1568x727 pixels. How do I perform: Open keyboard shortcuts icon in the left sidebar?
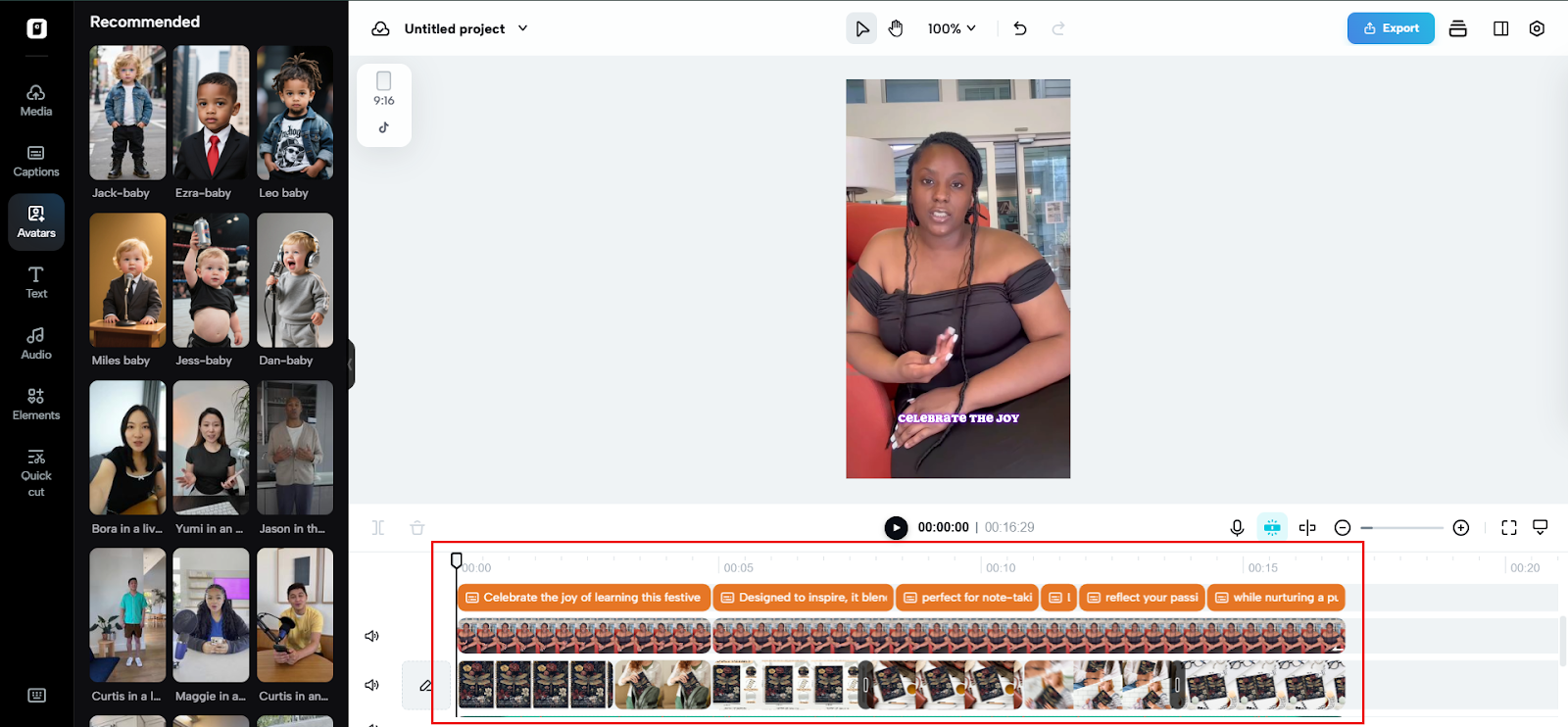pyautogui.click(x=36, y=696)
